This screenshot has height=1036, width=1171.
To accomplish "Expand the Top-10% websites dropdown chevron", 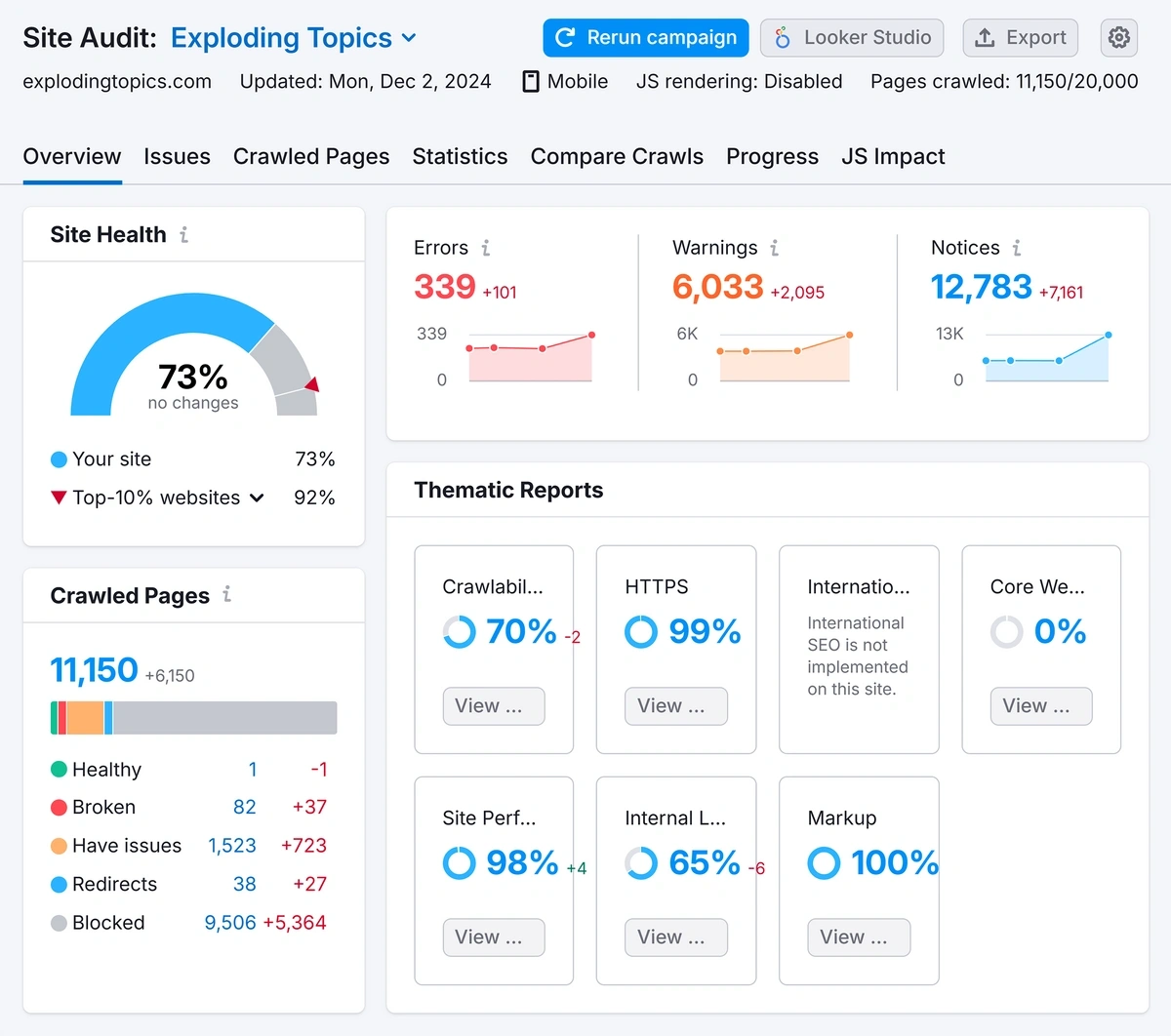I will pyautogui.click(x=257, y=498).
